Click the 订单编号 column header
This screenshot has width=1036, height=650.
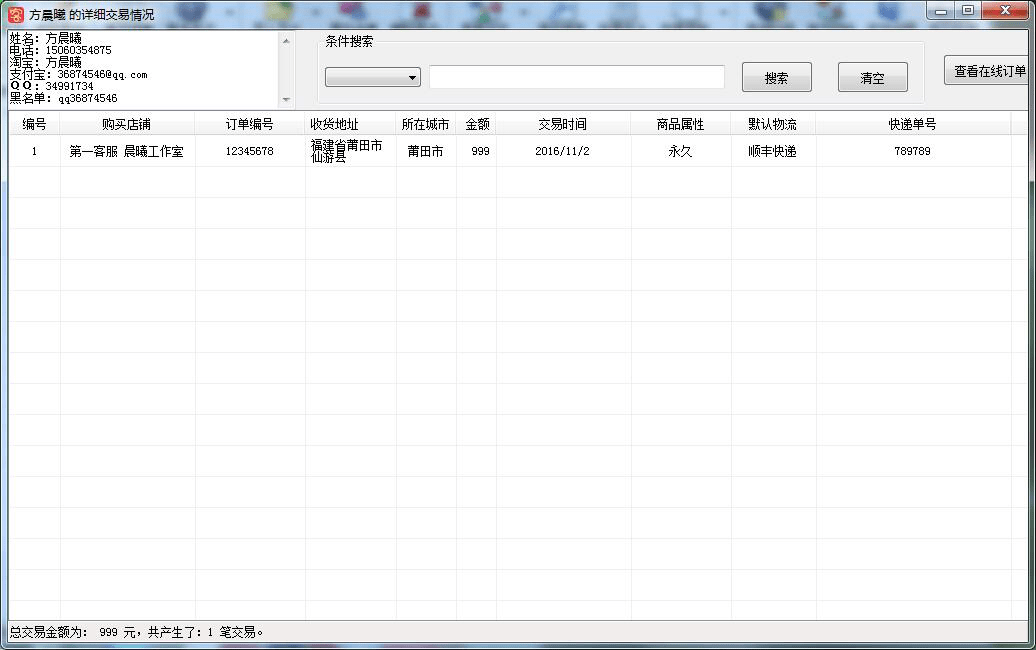point(249,124)
